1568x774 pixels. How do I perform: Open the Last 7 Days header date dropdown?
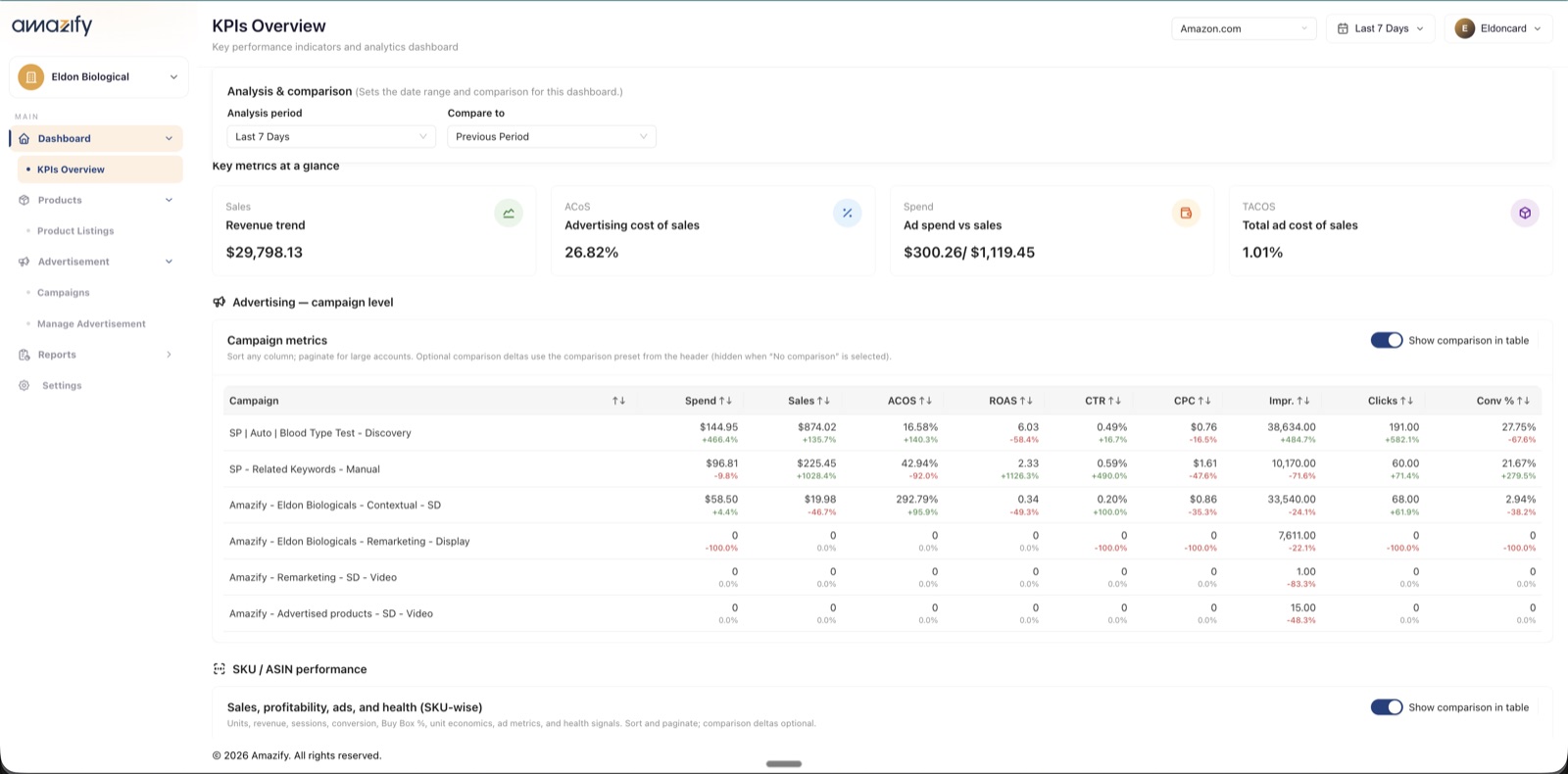tap(1381, 28)
